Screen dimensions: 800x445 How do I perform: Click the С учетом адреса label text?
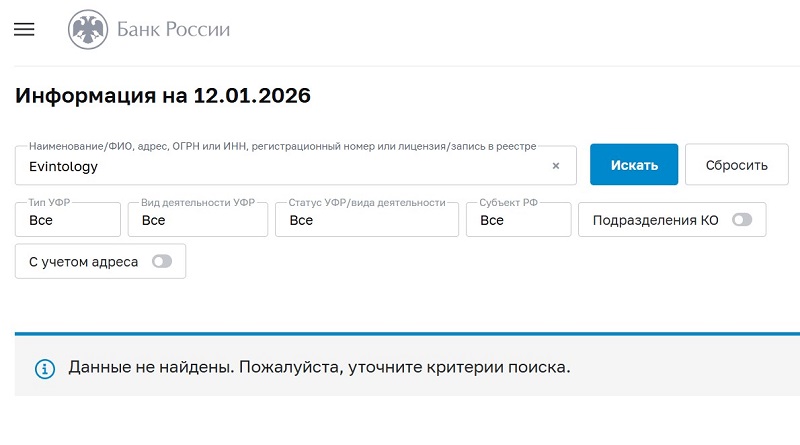[83, 262]
